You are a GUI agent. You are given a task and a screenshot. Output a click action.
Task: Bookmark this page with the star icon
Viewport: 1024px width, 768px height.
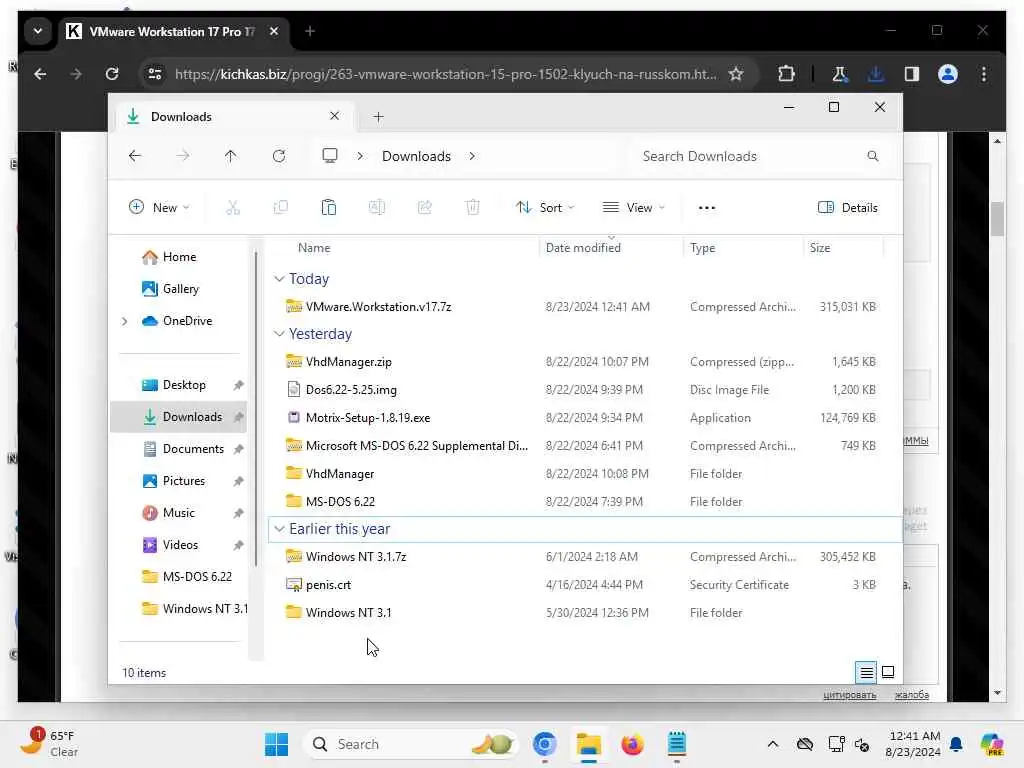[x=736, y=74]
